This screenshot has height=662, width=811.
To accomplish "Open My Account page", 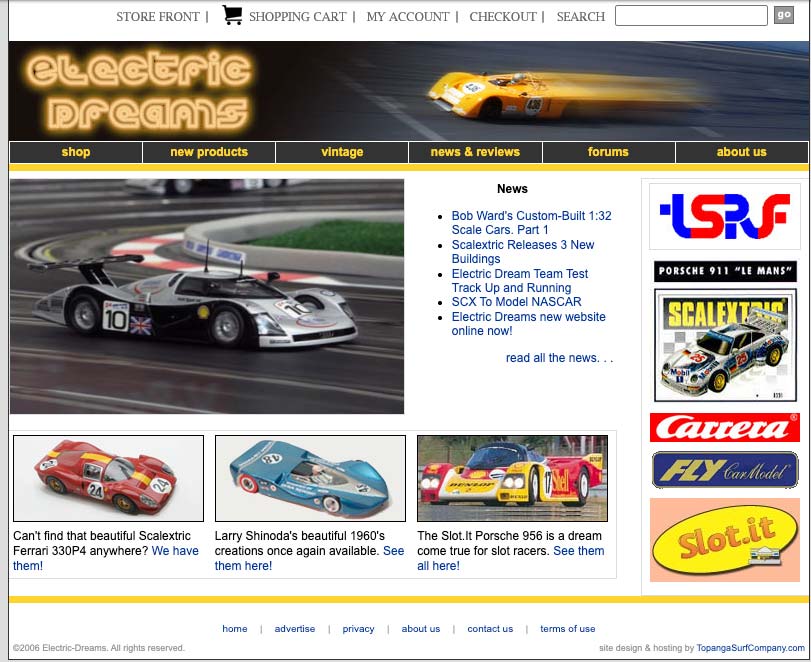I will point(408,17).
